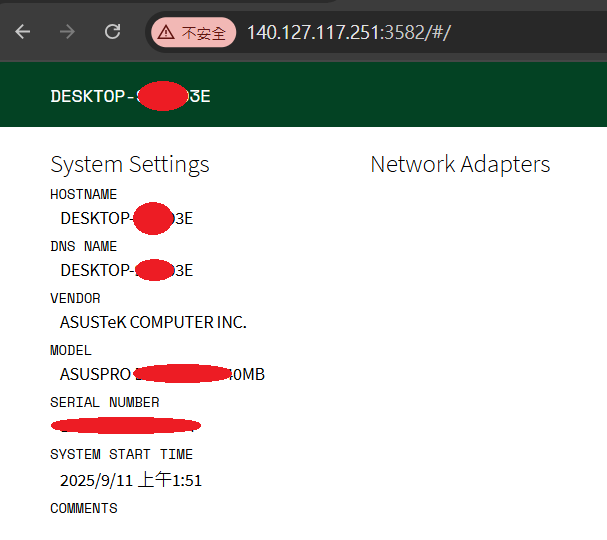Open the 不安全 security warning badge
Screen dimensions: 607x540
point(193,32)
